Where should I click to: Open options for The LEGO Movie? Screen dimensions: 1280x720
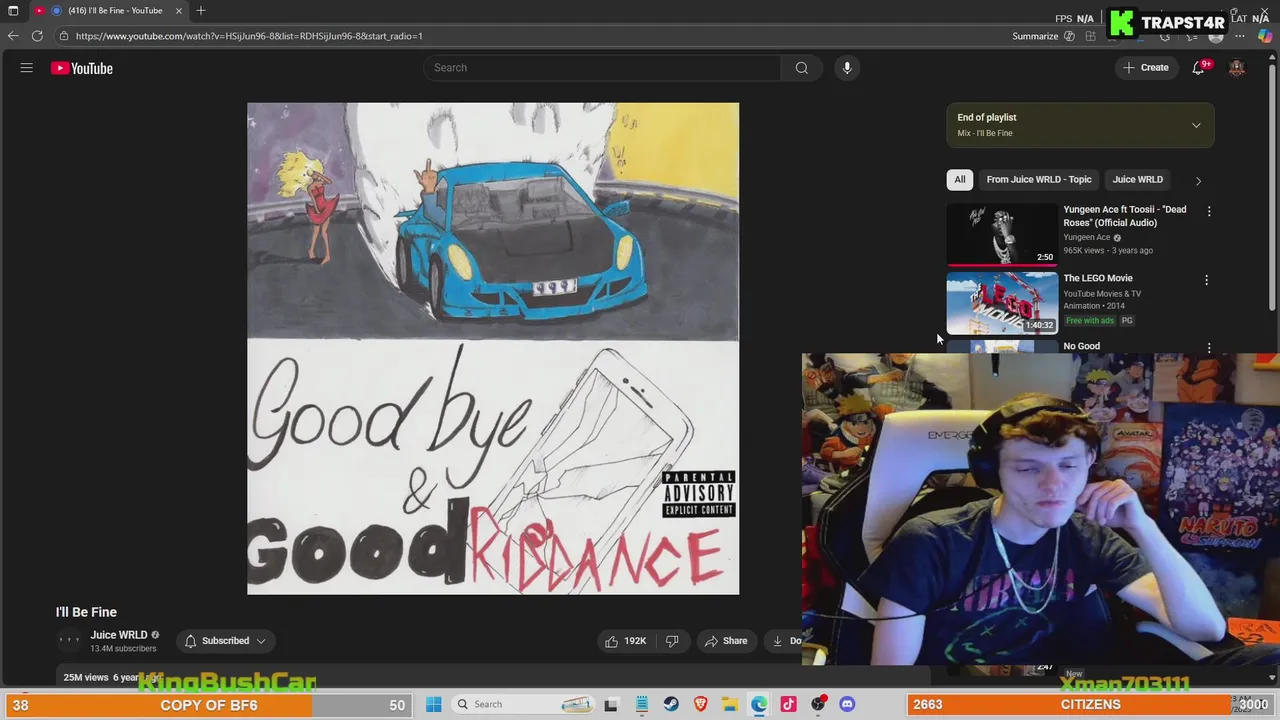[1206, 280]
